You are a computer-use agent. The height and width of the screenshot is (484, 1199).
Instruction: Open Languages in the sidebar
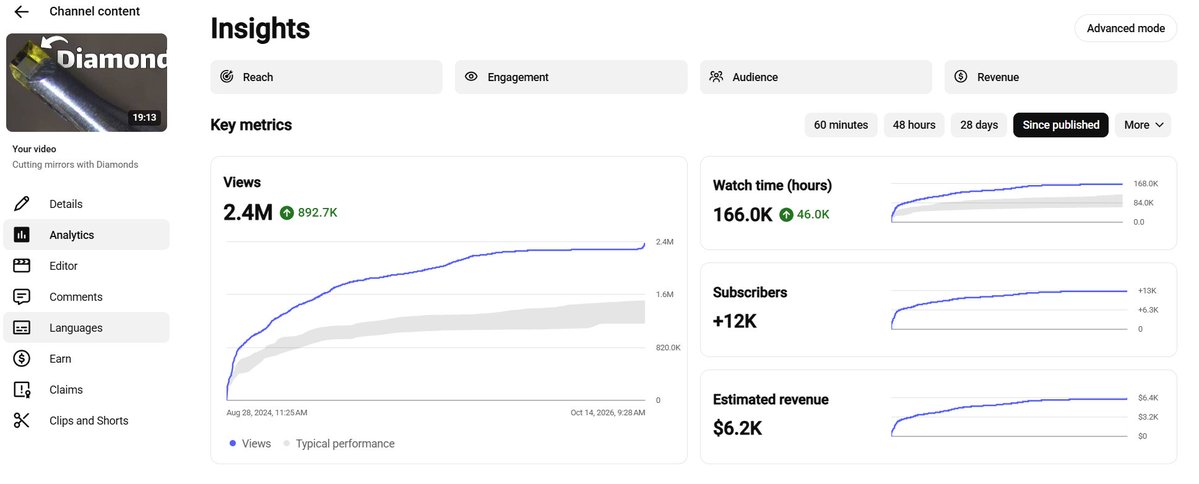tap(86, 327)
